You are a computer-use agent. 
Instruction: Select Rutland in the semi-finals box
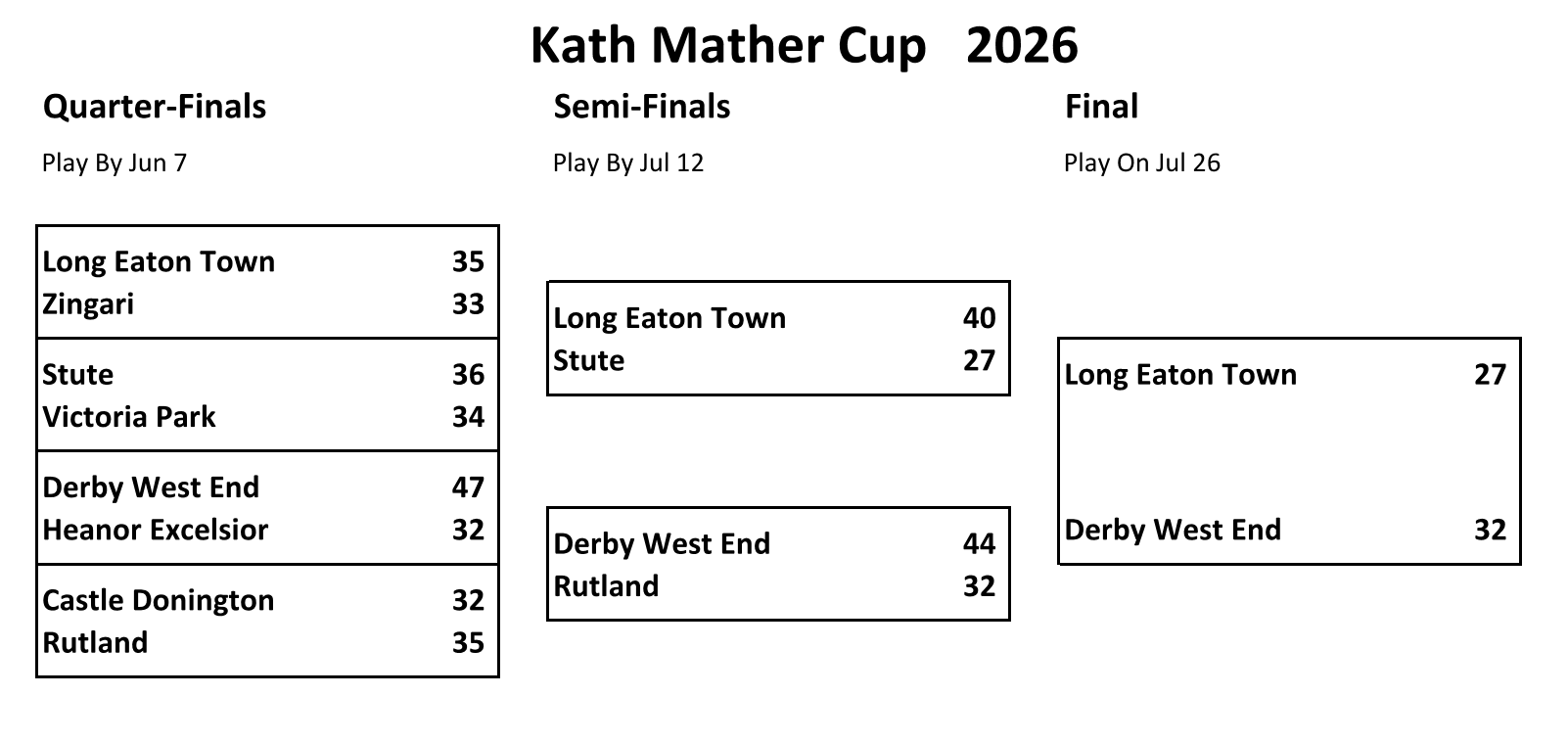606,586
